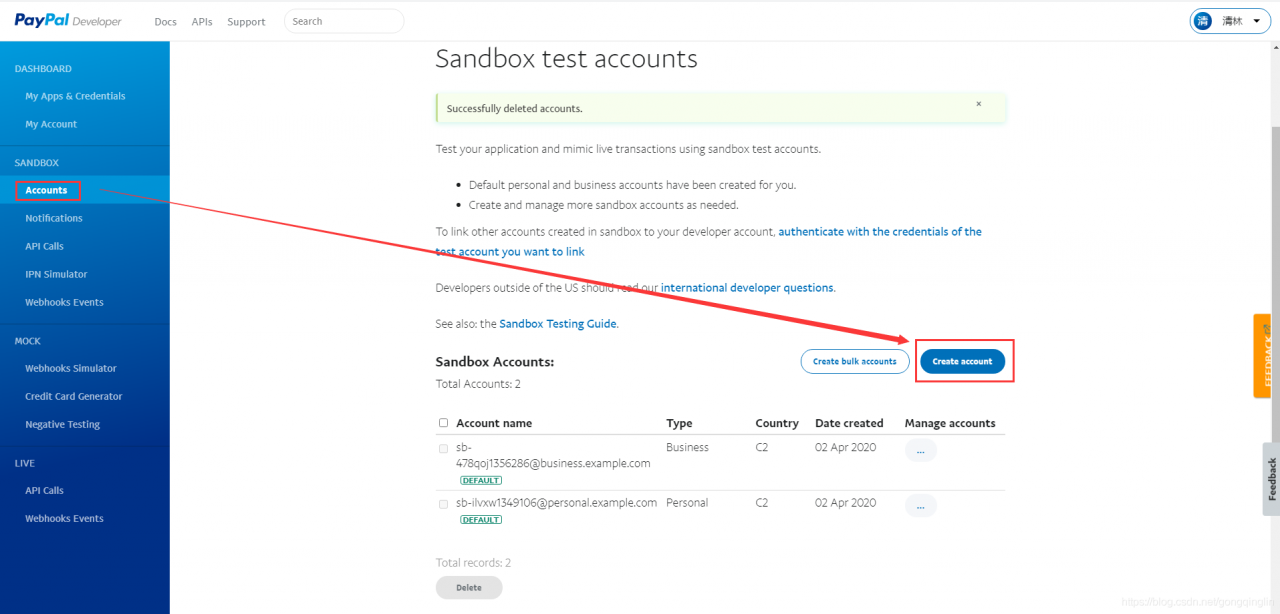The width and height of the screenshot is (1280, 614).
Task: Open the user avatar icon in header
Action: pos(1203,21)
